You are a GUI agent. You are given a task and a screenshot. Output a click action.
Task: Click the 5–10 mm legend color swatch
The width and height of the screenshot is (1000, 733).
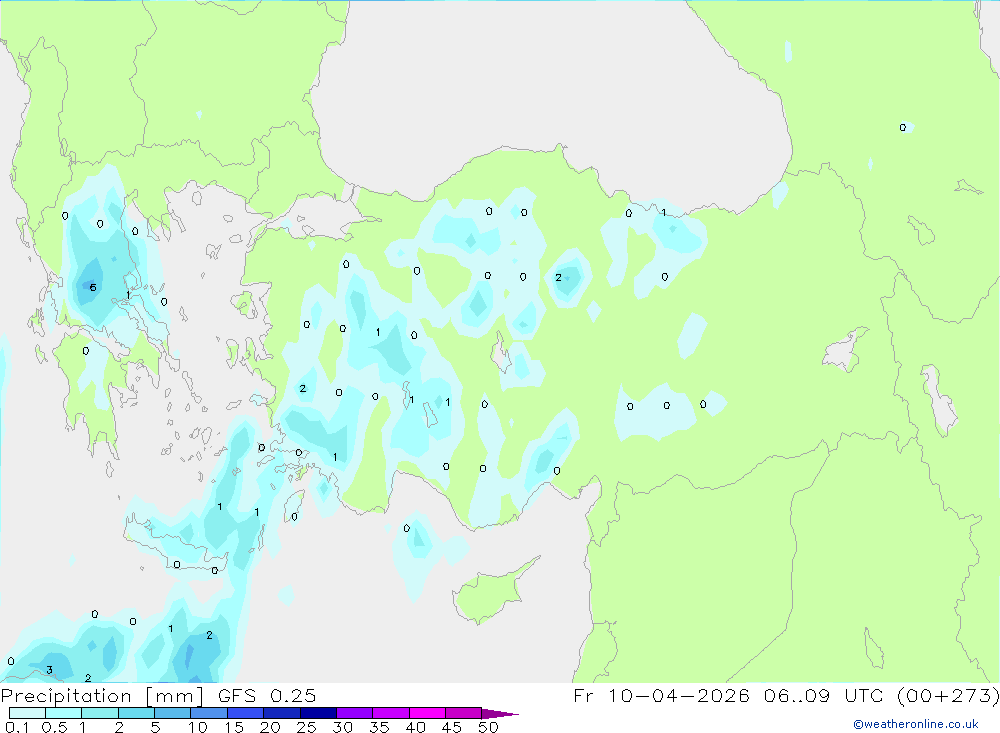[173, 713]
